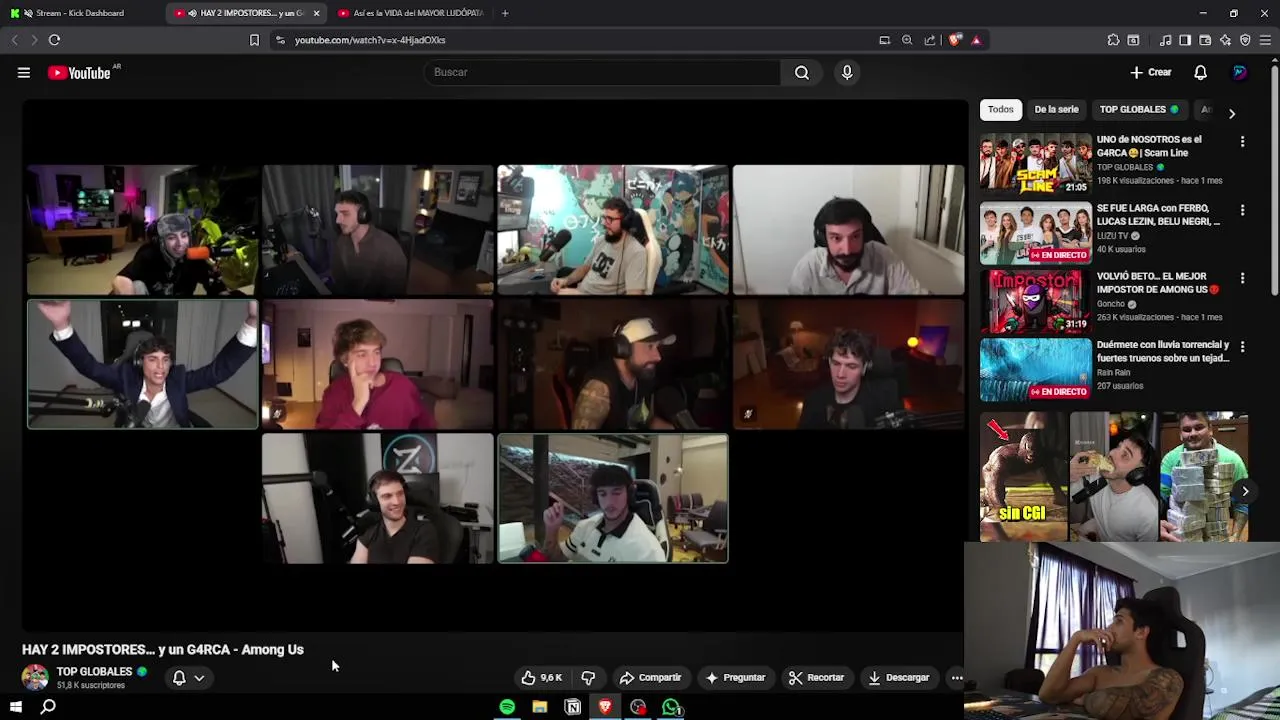Open the Leo AI sparkle icon

pyautogui.click(x=1225, y=40)
